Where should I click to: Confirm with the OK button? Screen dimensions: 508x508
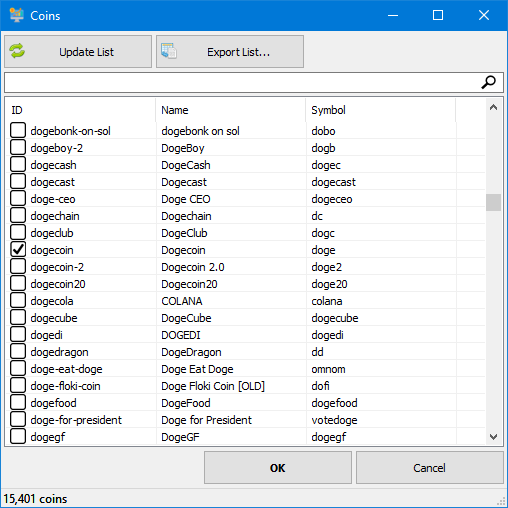pos(278,468)
